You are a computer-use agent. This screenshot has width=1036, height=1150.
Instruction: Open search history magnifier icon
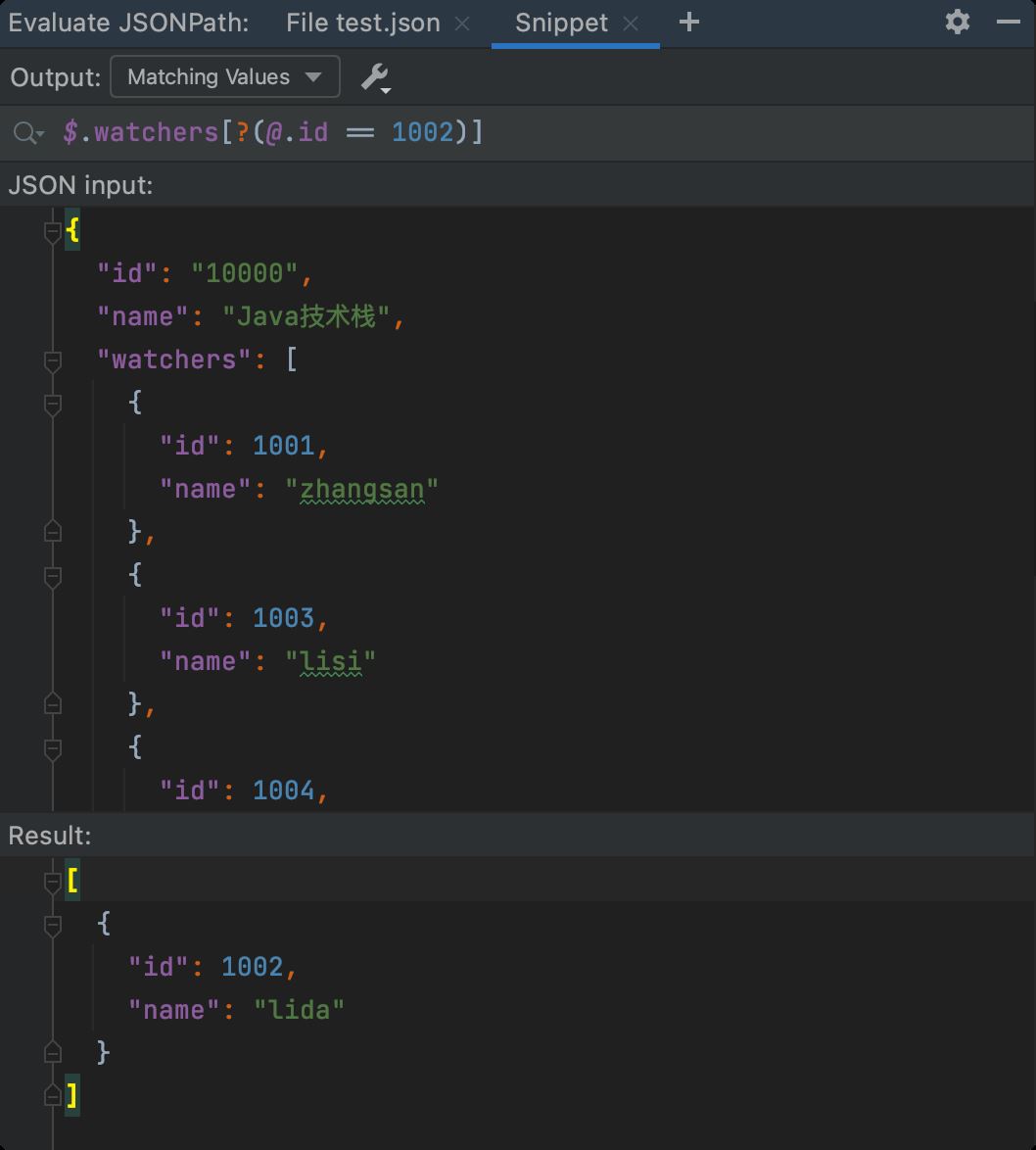28,133
